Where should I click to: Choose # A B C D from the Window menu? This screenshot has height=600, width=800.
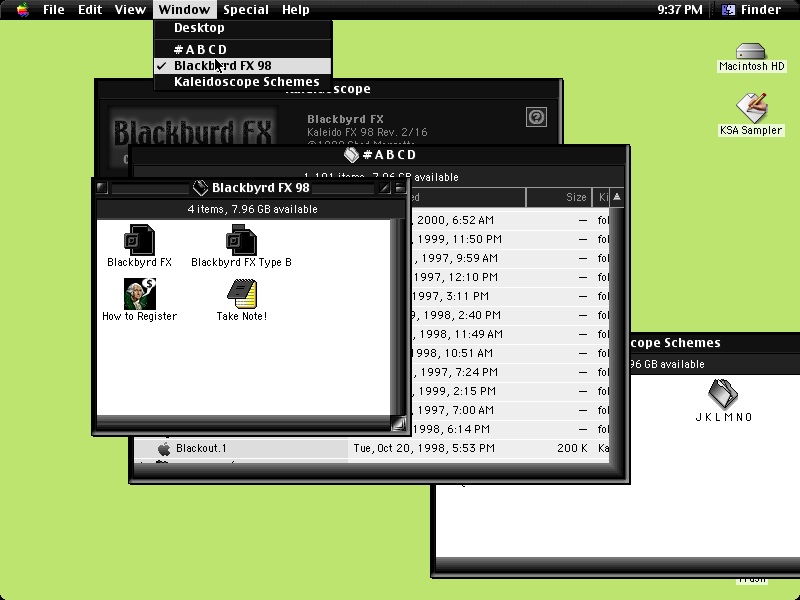pyautogui.click(x=243, y=49)
